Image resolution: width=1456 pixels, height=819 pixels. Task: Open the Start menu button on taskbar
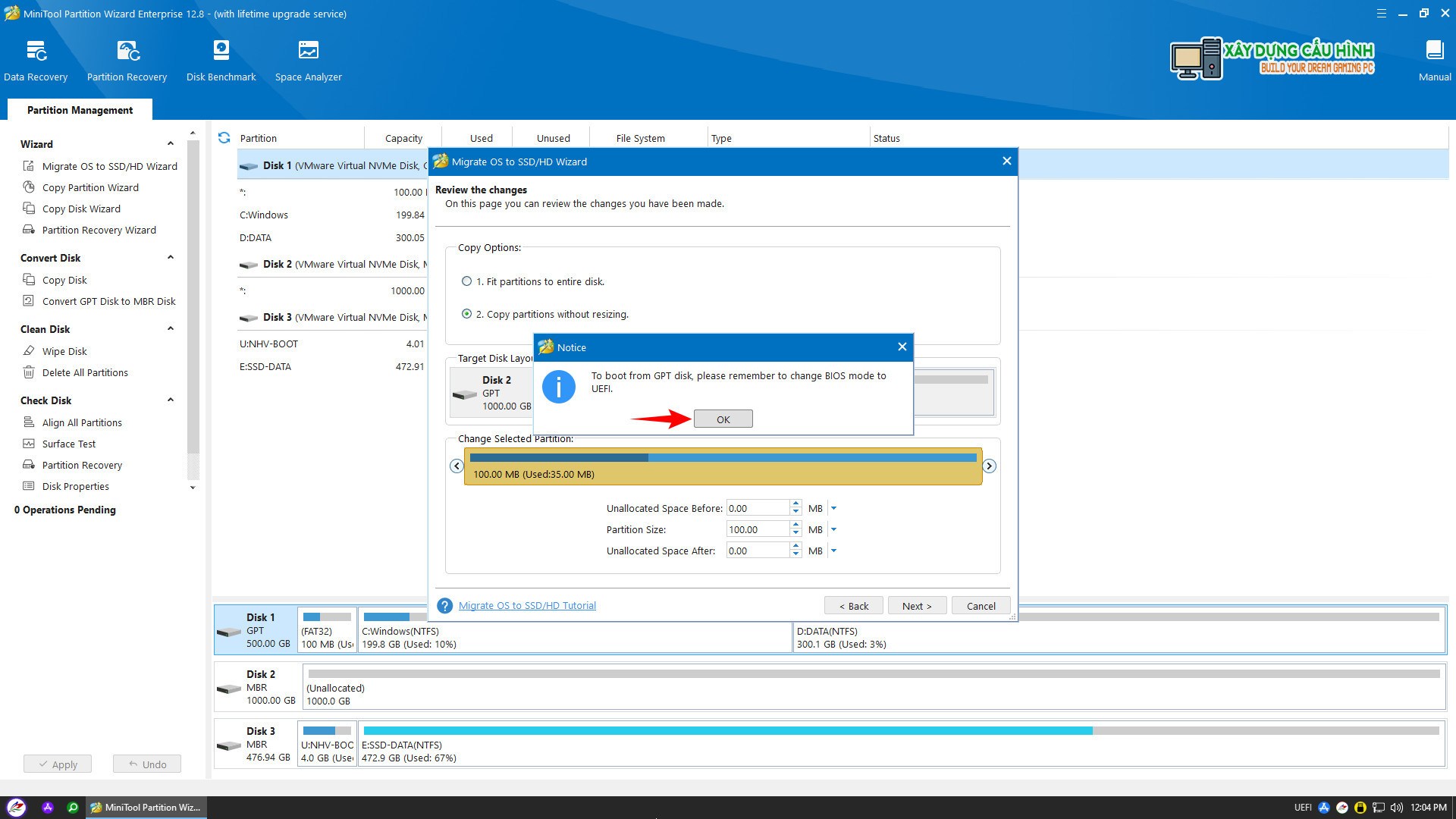(17, 808)
